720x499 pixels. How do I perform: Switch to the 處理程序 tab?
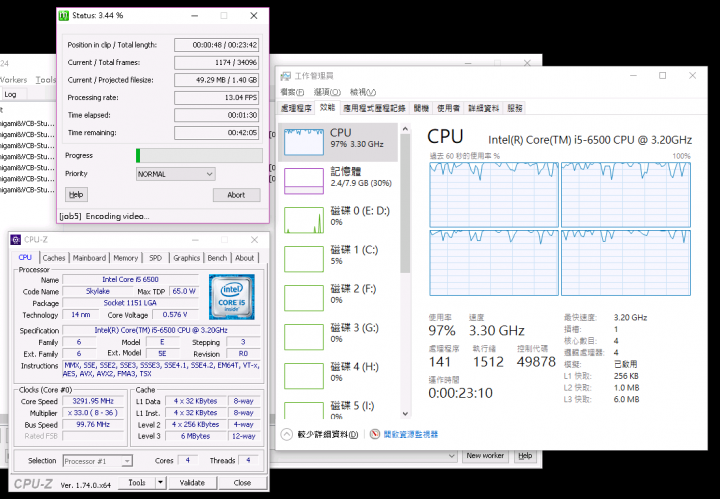[x=297, y=108]
